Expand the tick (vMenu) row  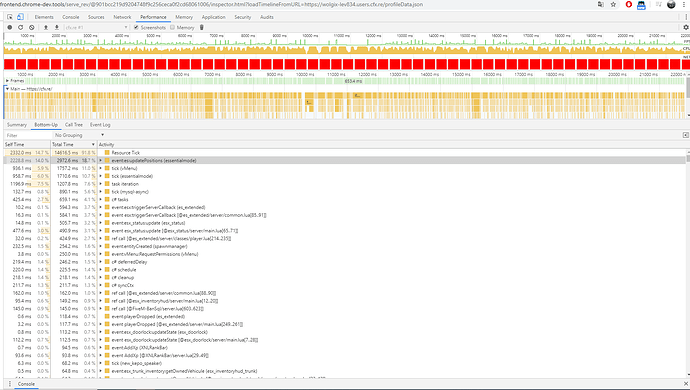101,168
